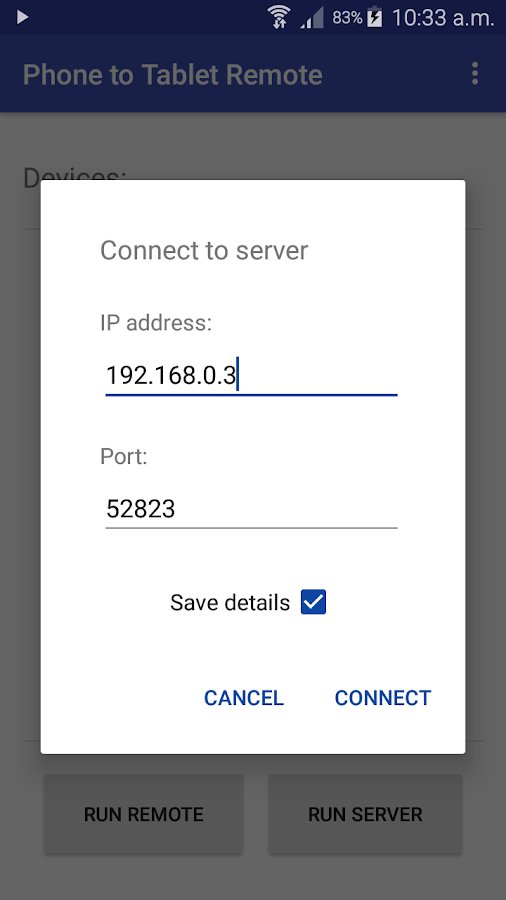The height and width of the screenshot is (900, 506).
Task: Click the CANCEL button
Action: pos(244,698)
